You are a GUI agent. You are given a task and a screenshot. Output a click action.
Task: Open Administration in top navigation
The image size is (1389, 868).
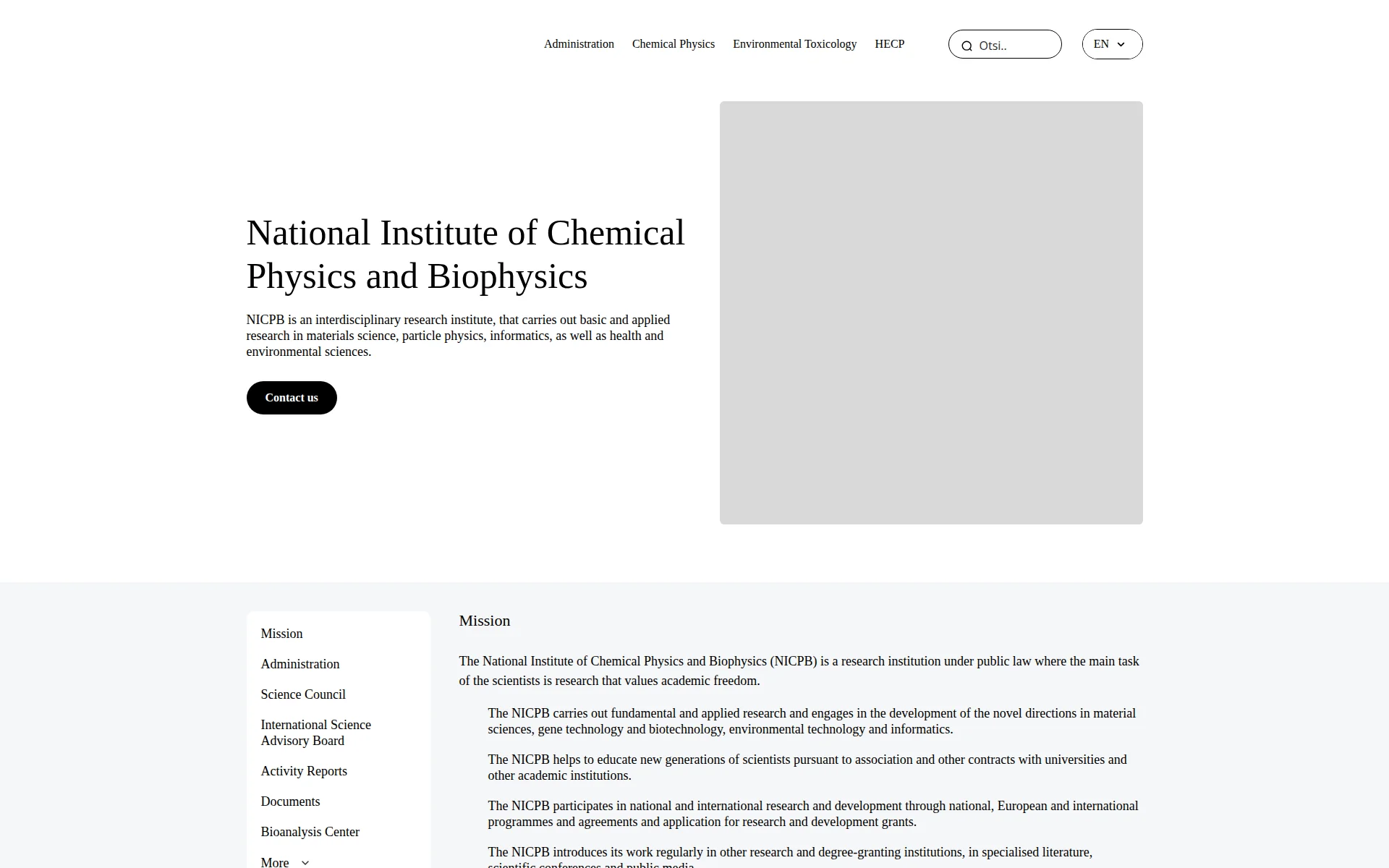[579, 44]
